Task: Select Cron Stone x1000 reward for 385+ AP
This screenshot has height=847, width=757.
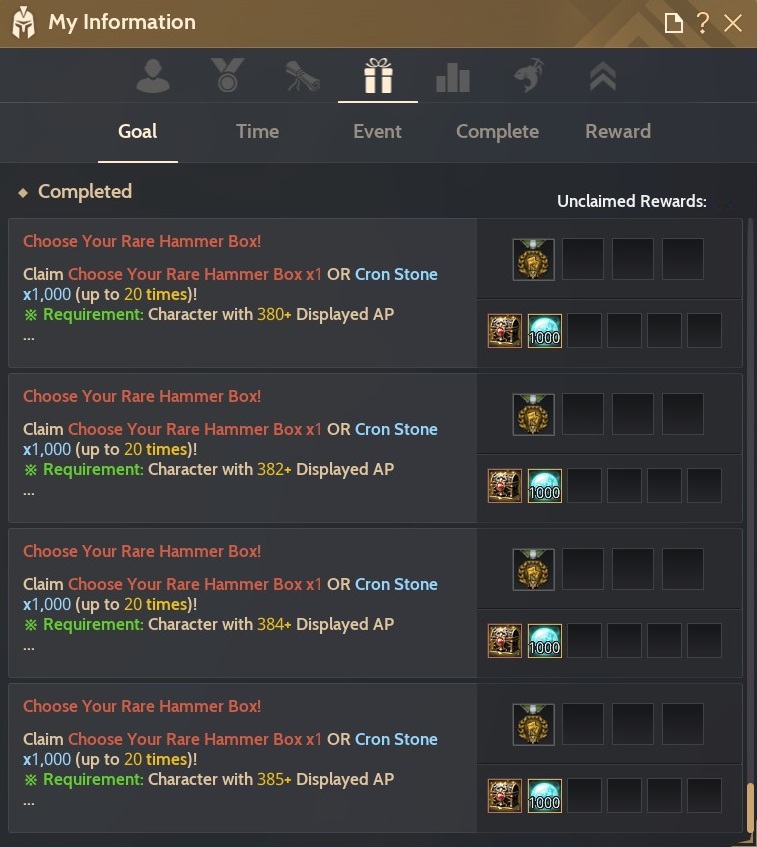Action: (x=544, y=796)
